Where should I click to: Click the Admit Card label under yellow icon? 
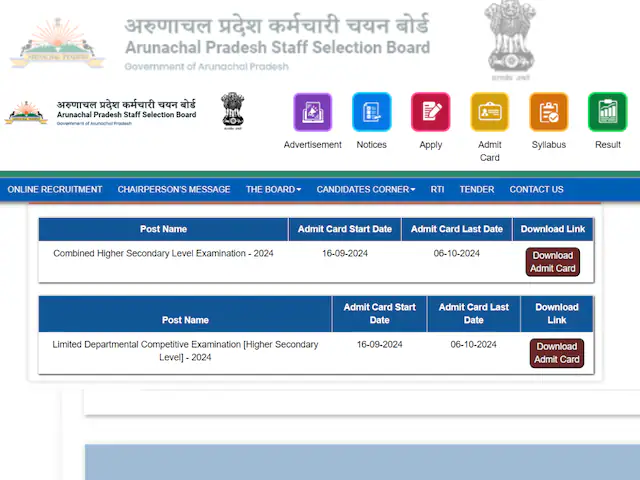(x=489, y=151)
